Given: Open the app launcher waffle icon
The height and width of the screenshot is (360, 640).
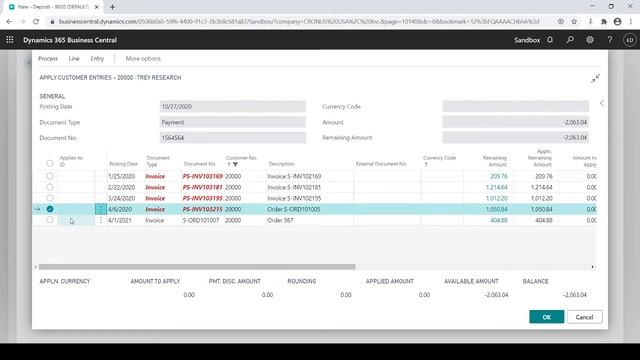Looking at the screenshot, I should pyautogui.click(x=10, y=40).
